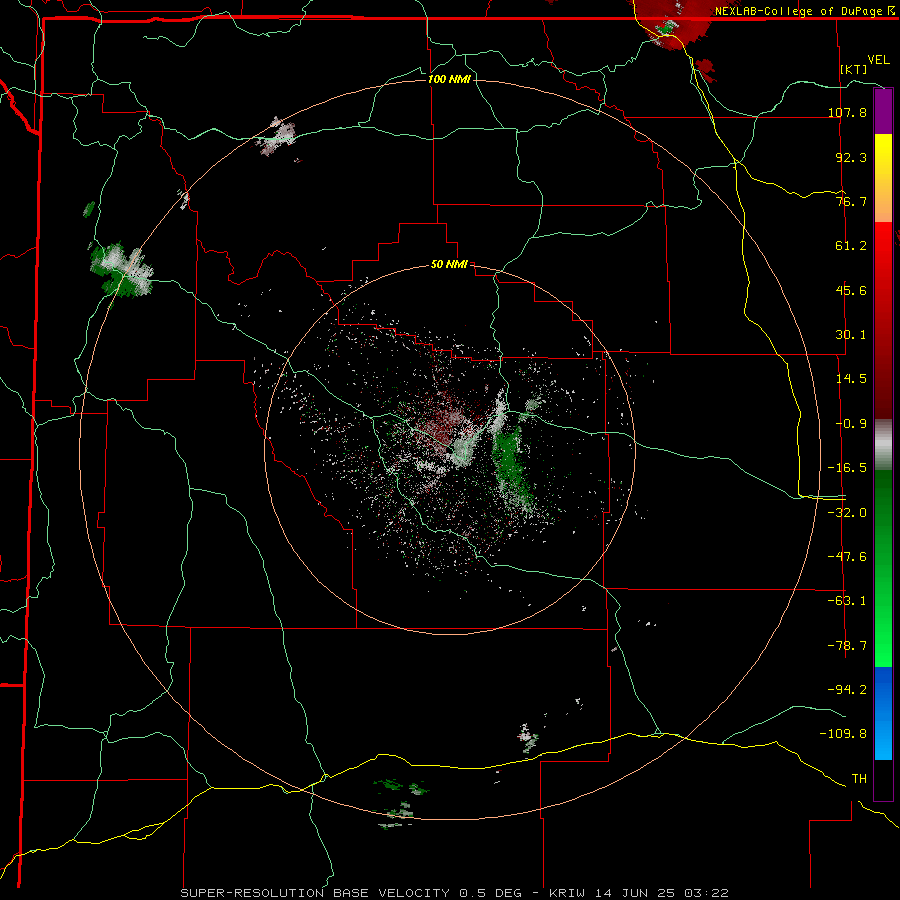This screenshot has width=900, height=900.
Task: Click the -78.7 velocity legend value
Action: click(847, 646)
